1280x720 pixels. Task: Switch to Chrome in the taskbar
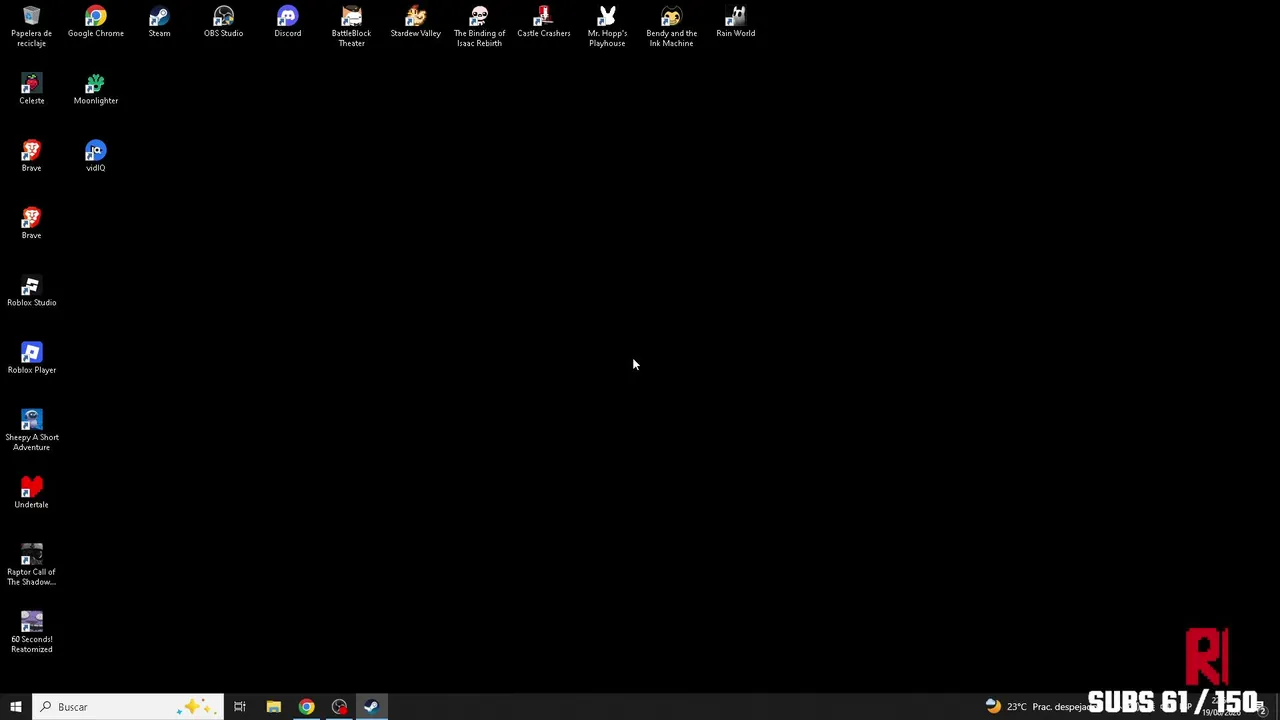tap(306, 707)
